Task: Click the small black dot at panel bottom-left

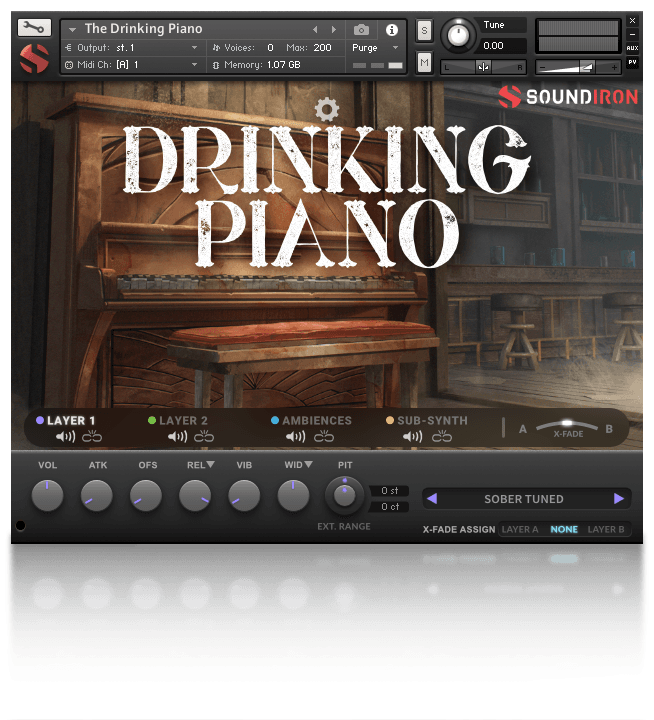Action: pyautogui.click(x=21, y=525)
